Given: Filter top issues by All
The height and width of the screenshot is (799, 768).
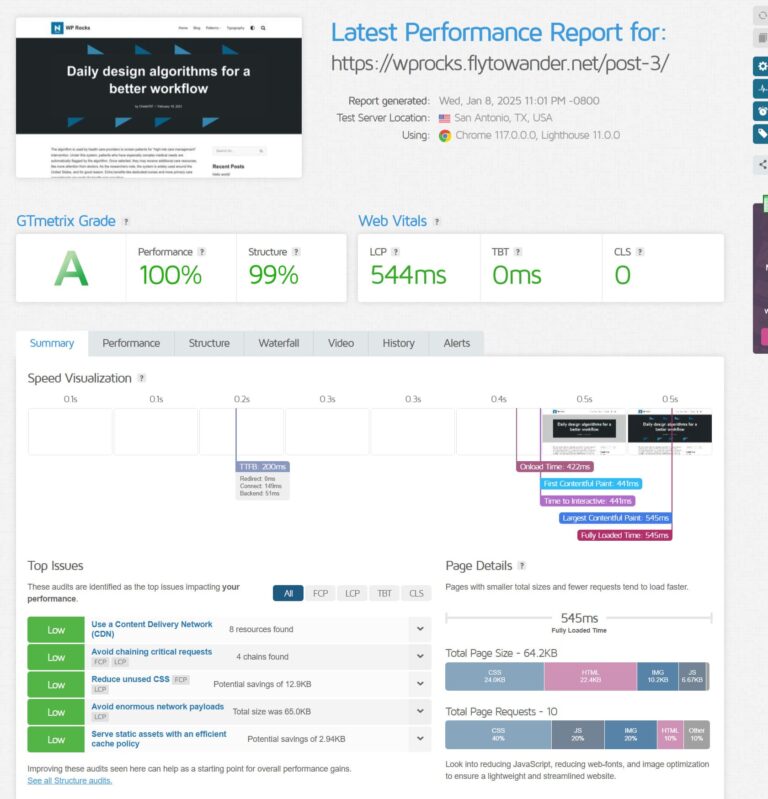Looking at the screenshot, I should coord(288,593).
